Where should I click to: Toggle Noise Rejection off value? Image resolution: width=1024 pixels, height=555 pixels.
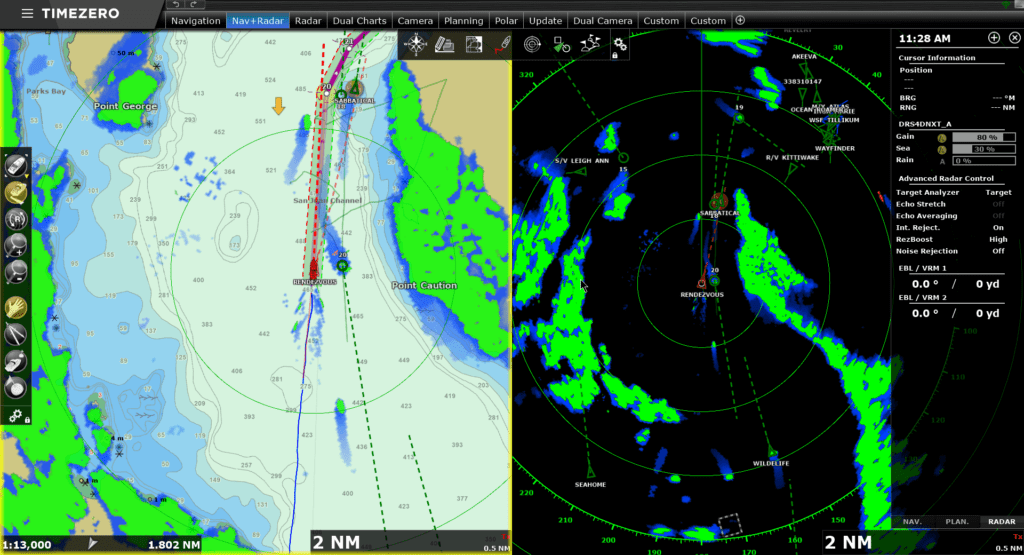998,251
